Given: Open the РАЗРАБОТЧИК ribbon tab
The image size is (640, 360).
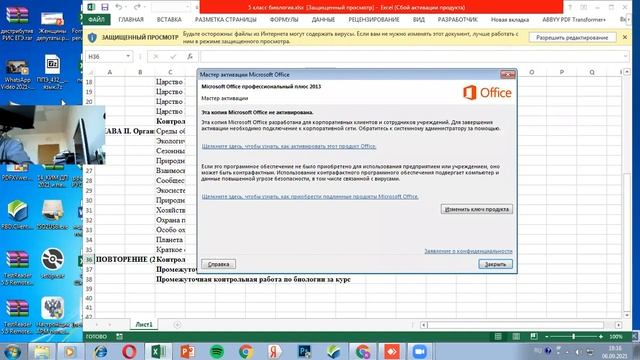Looking at the screenshot, I should click(458, 19).
